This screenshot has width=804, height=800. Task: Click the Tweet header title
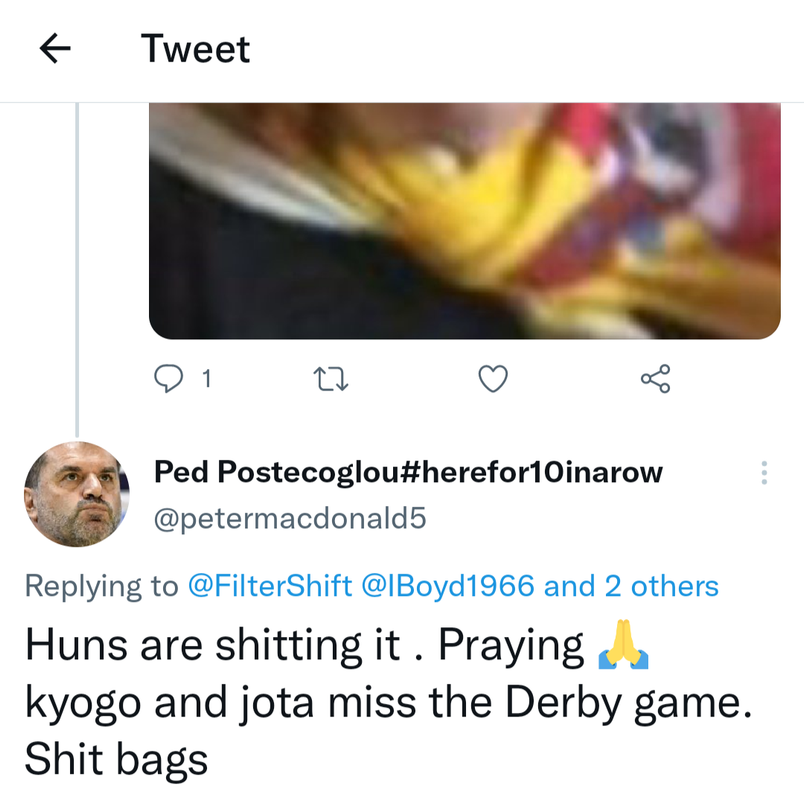tap(195, 49)
